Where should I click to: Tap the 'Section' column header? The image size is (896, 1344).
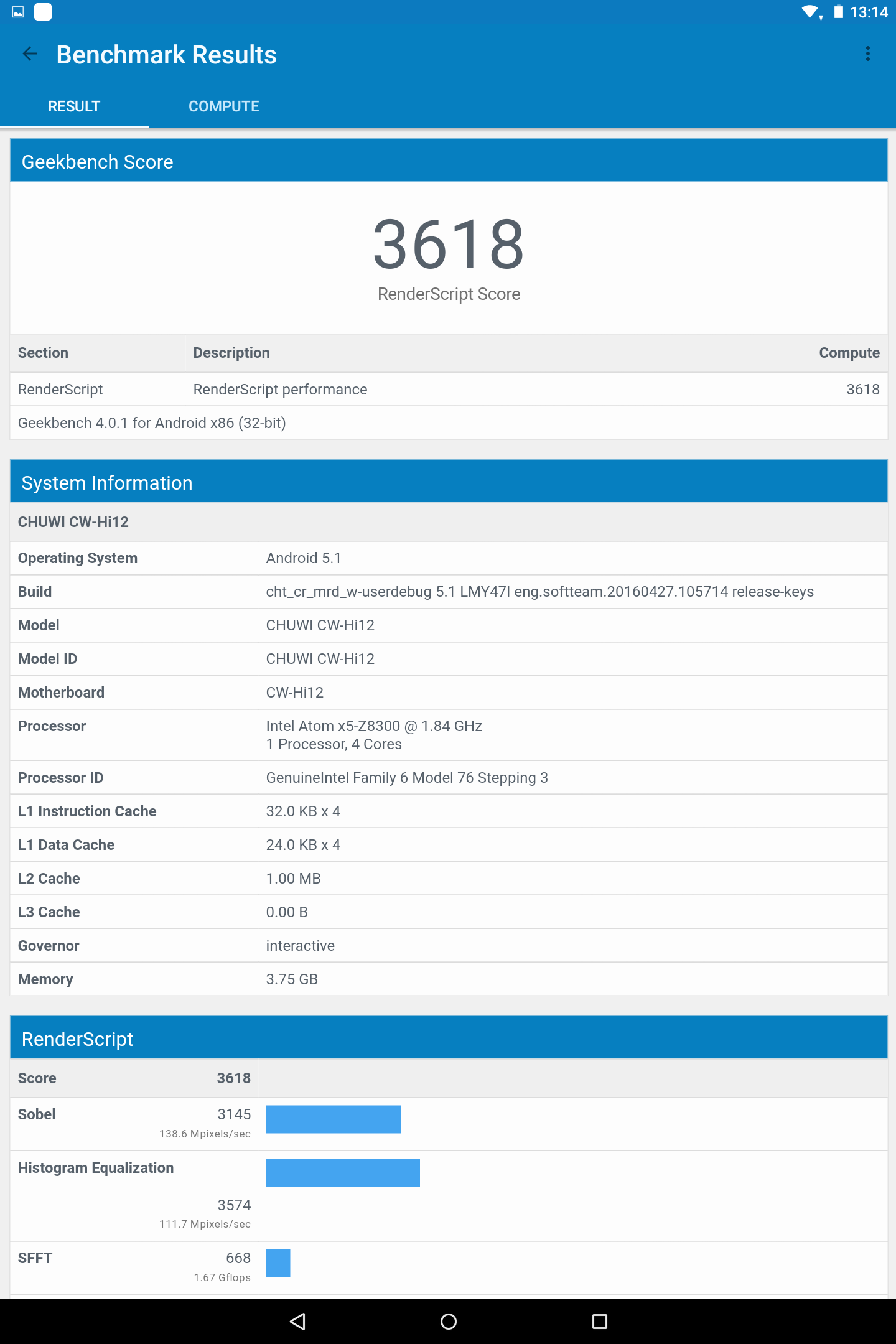[x=43, y=353]
